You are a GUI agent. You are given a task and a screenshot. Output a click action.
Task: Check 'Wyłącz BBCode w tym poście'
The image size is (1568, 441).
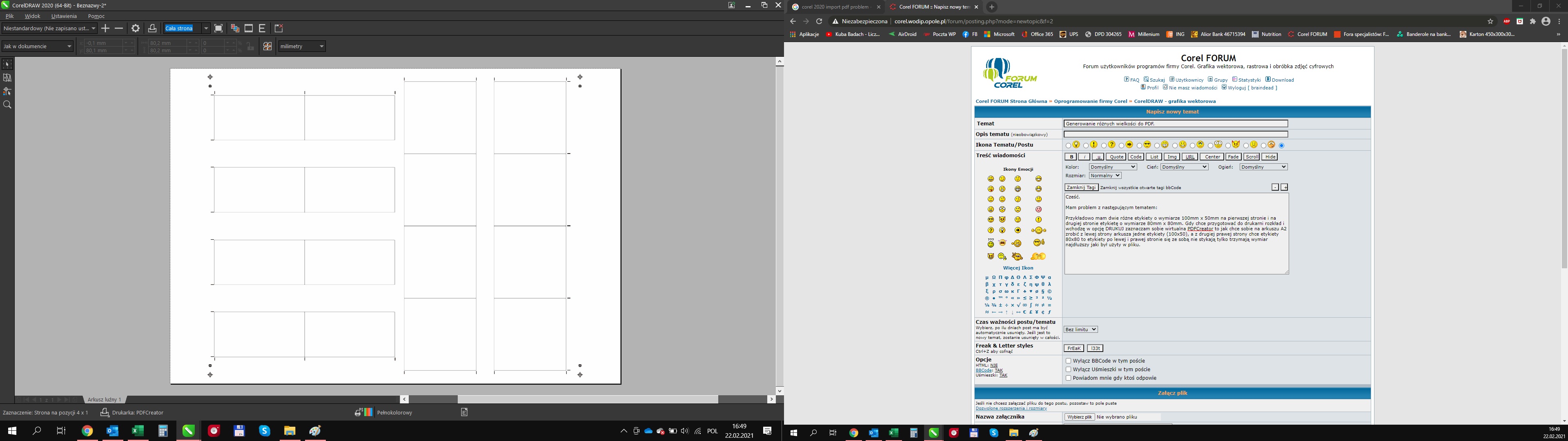pyautogui.click(x=1068, y=361)
